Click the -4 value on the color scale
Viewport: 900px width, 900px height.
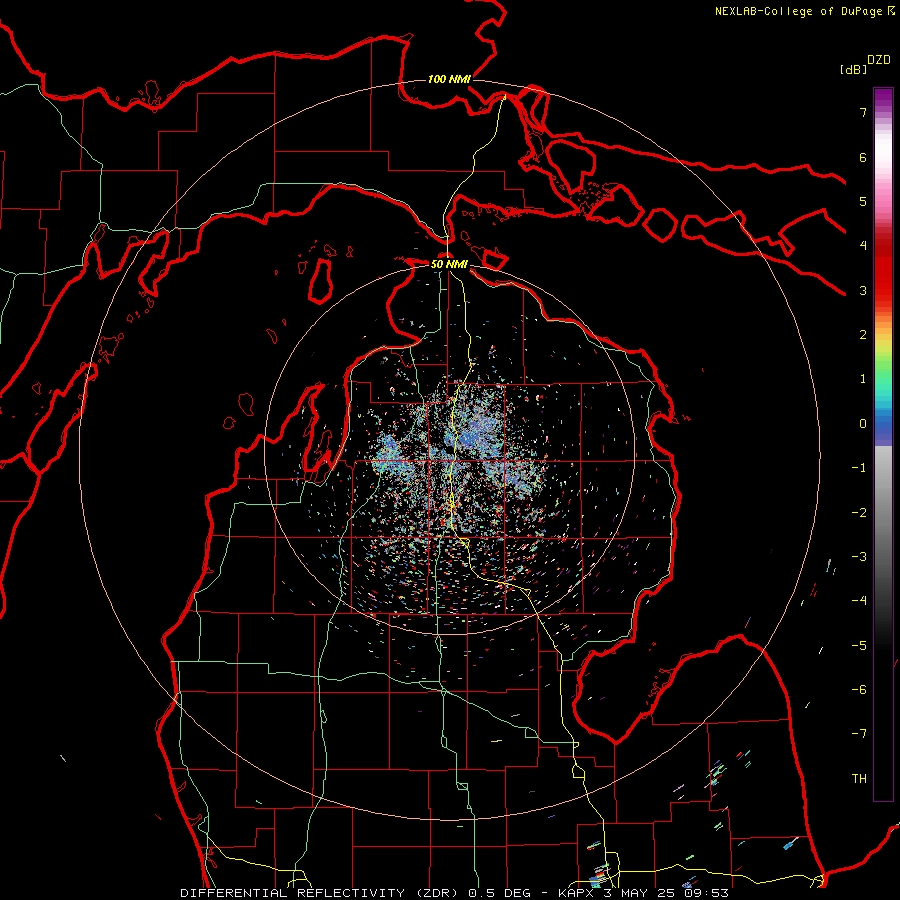pyautogui.click(x=859, y=601)
